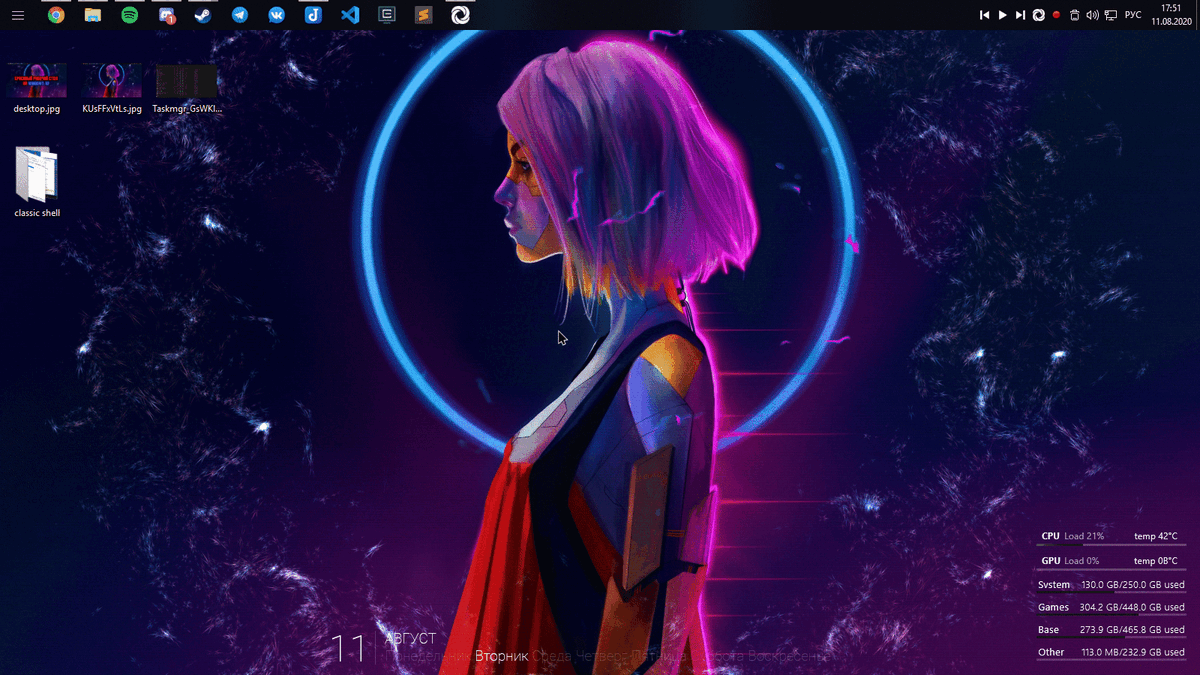Click the highlighted Вторник weekday
The height and width of the screenshot is (675, 1200).
(501, 657)
